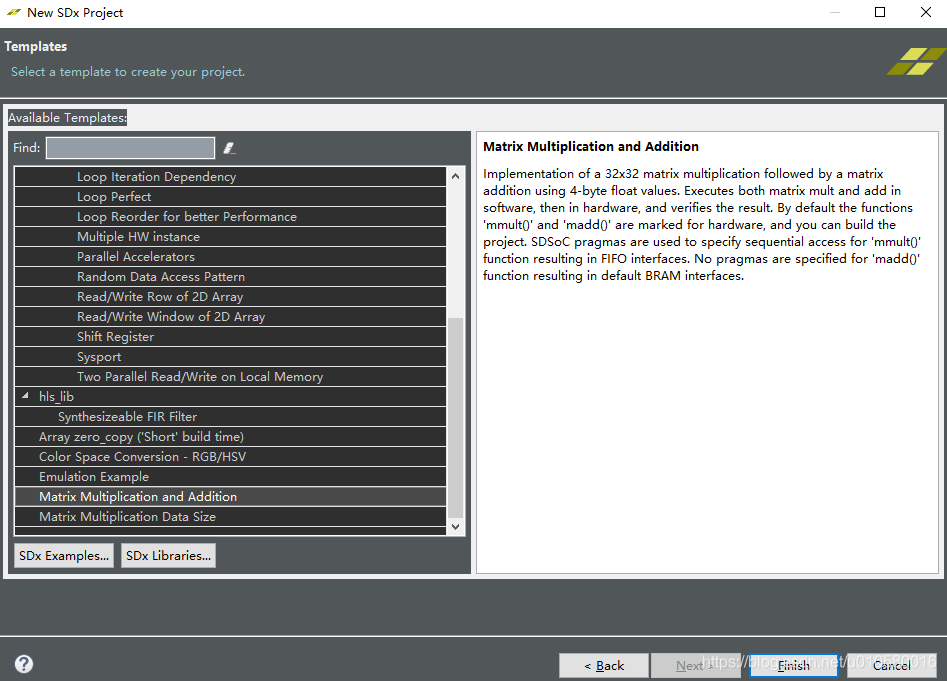Open SDx Libraries dialog
Screen dimensions: 947x681
point(169,555)
